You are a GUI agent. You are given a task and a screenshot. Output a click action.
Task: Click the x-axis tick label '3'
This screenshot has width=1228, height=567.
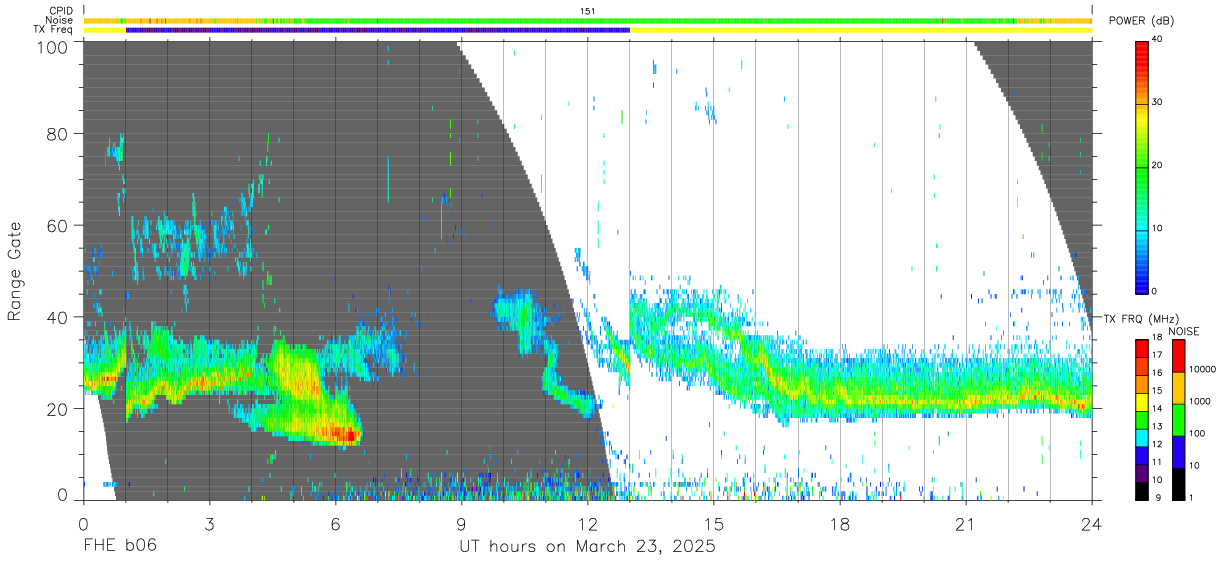[x=209, y=523]
